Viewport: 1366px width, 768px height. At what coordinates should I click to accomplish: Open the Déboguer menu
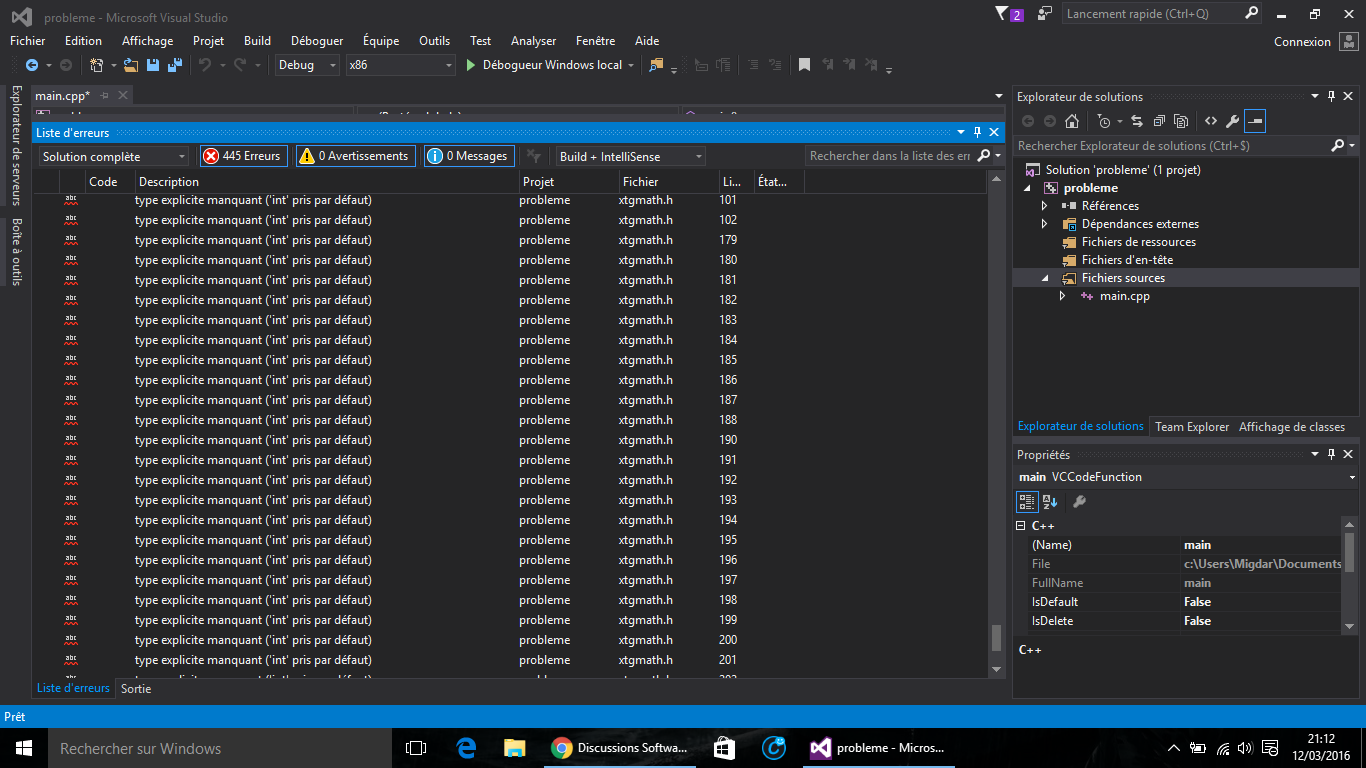[x=316, y=40]
